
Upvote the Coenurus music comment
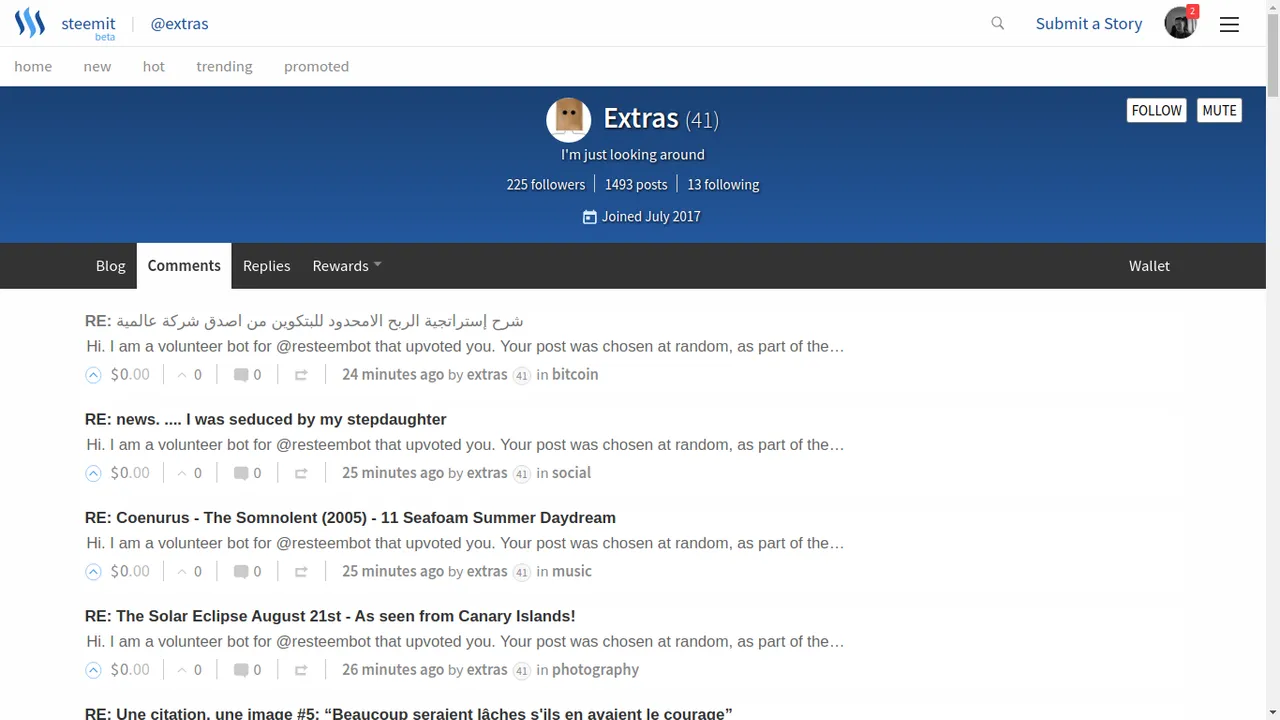point(93,572)
